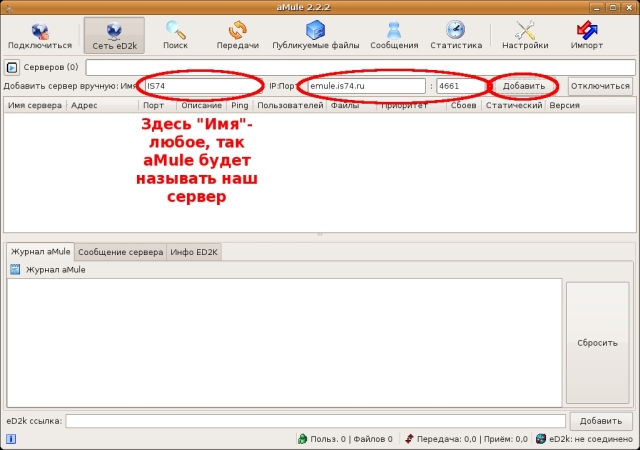Screen dimensions: 640x450
Task: Show the Передачи transfers window
Action: (237, 35)
